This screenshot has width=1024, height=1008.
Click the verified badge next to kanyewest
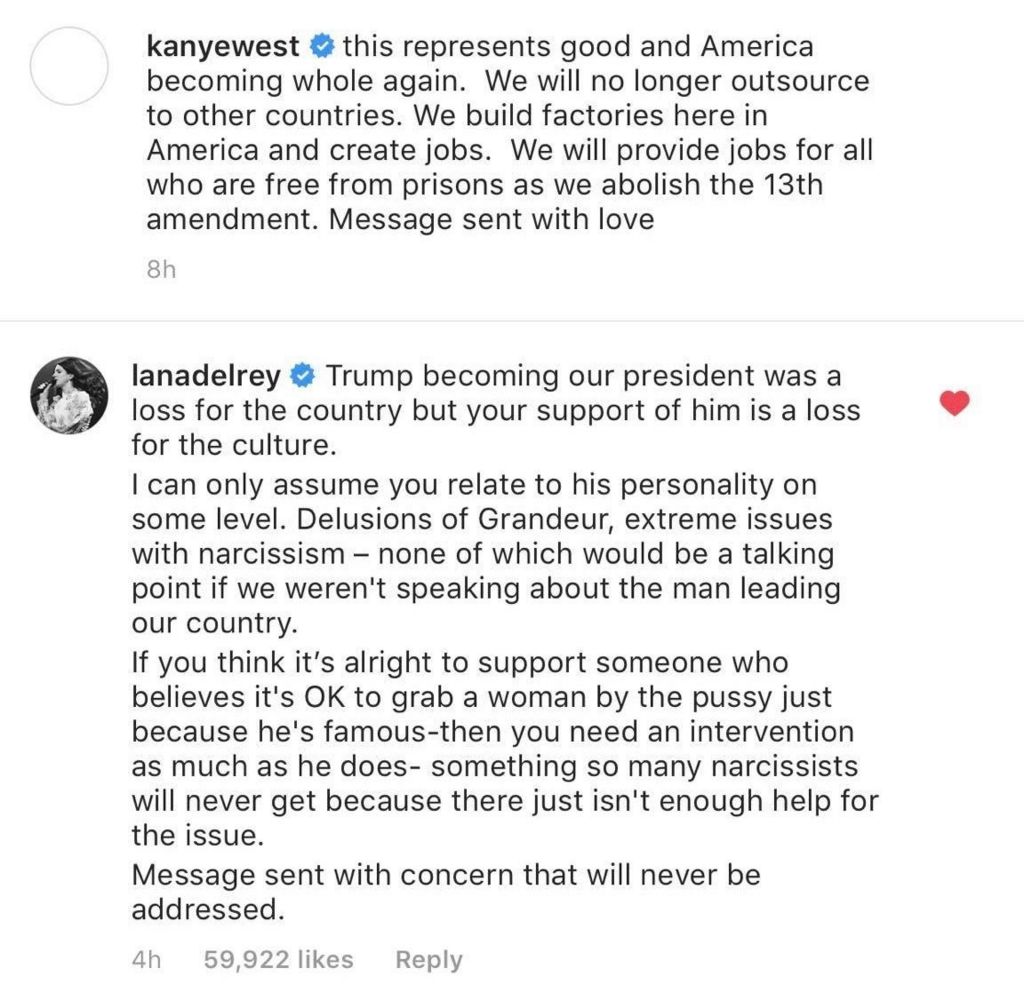point(321,46)
